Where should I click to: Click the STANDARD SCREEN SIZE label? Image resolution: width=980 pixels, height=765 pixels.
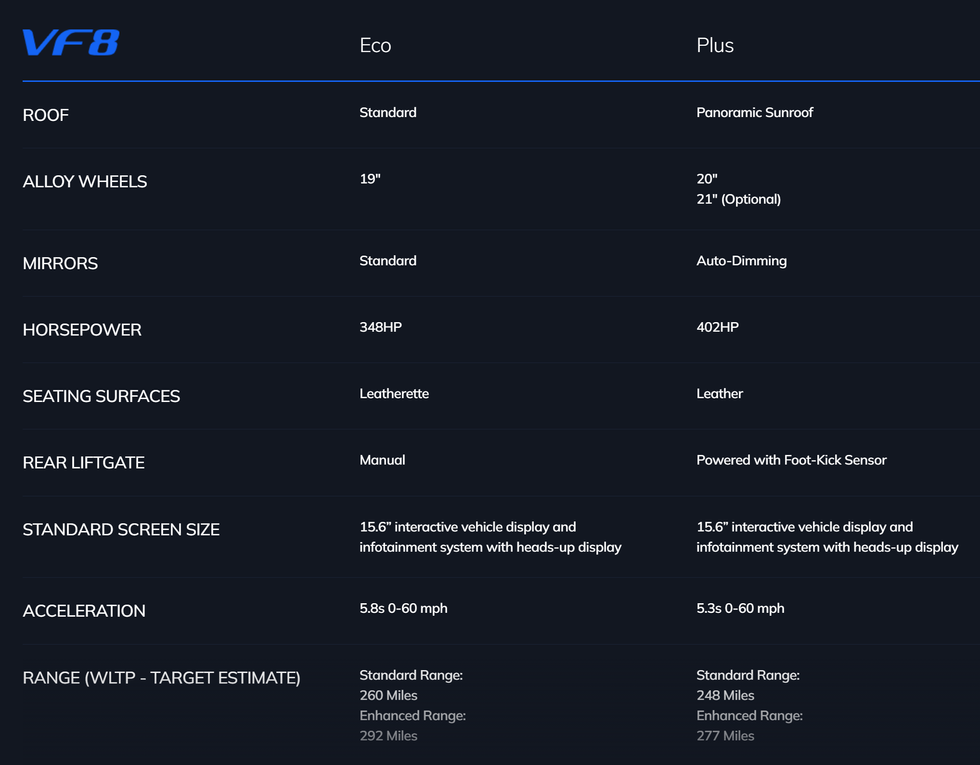[x=121, y=529]
